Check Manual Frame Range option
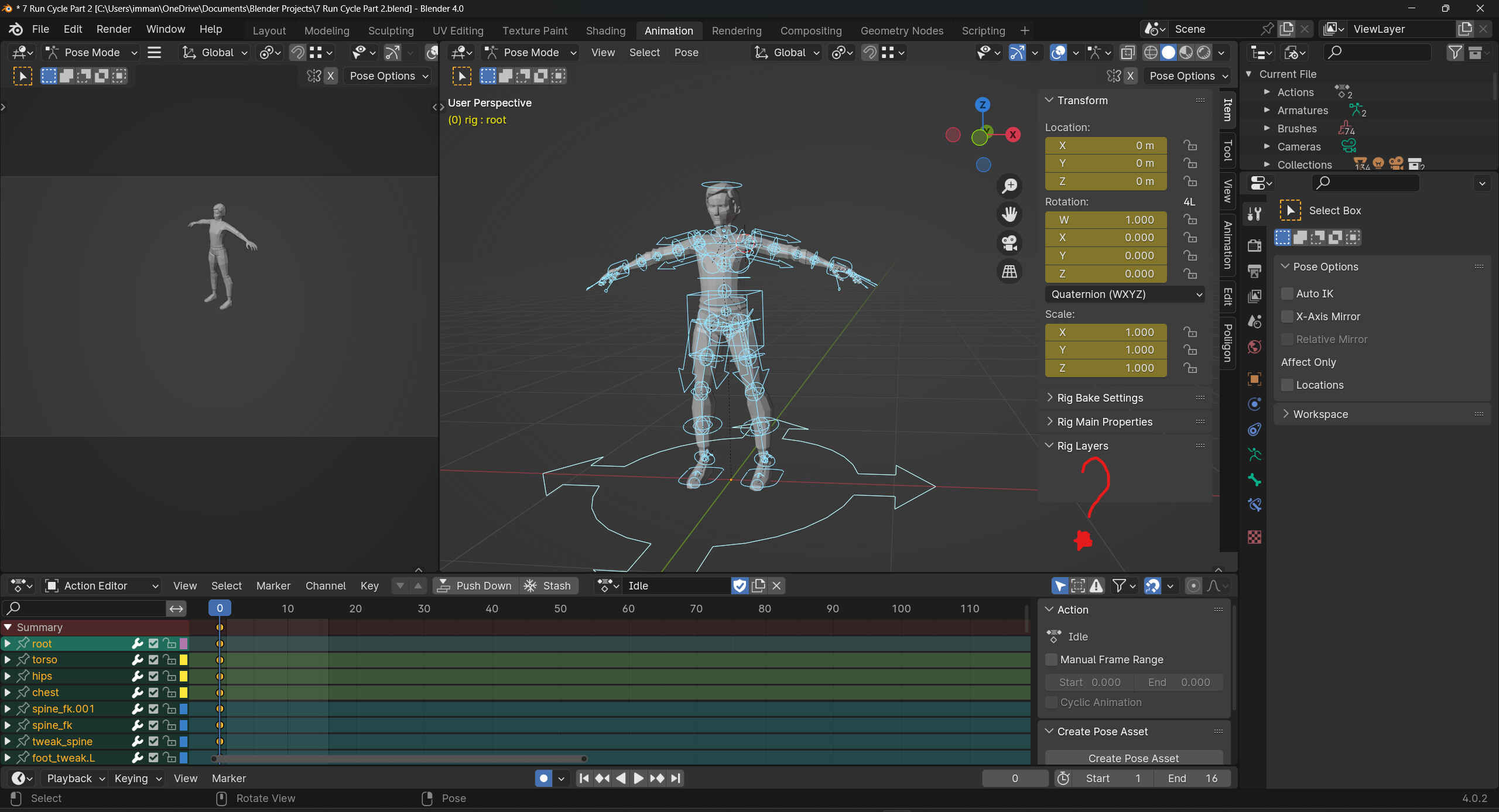This screenshot has width=1499, height=812. [1052, 660]
